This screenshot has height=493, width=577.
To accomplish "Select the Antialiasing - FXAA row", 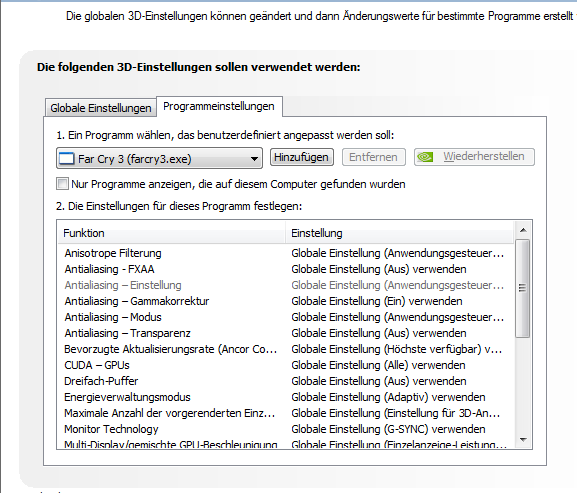I will [286, 269].
